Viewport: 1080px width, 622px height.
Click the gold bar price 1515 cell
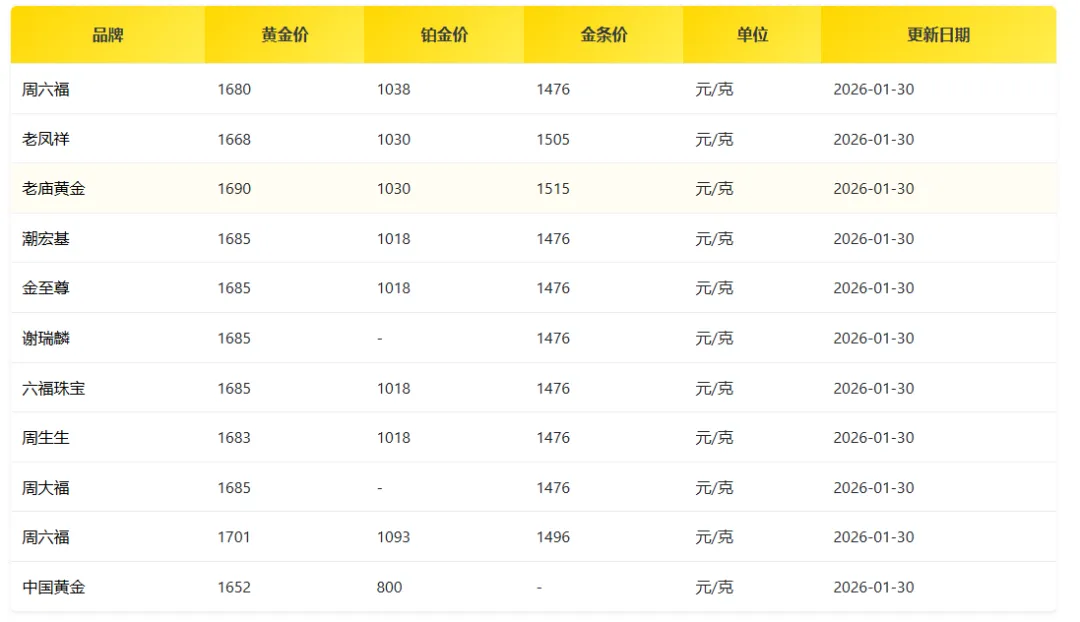pyautogui.click(x=553, y=189)
